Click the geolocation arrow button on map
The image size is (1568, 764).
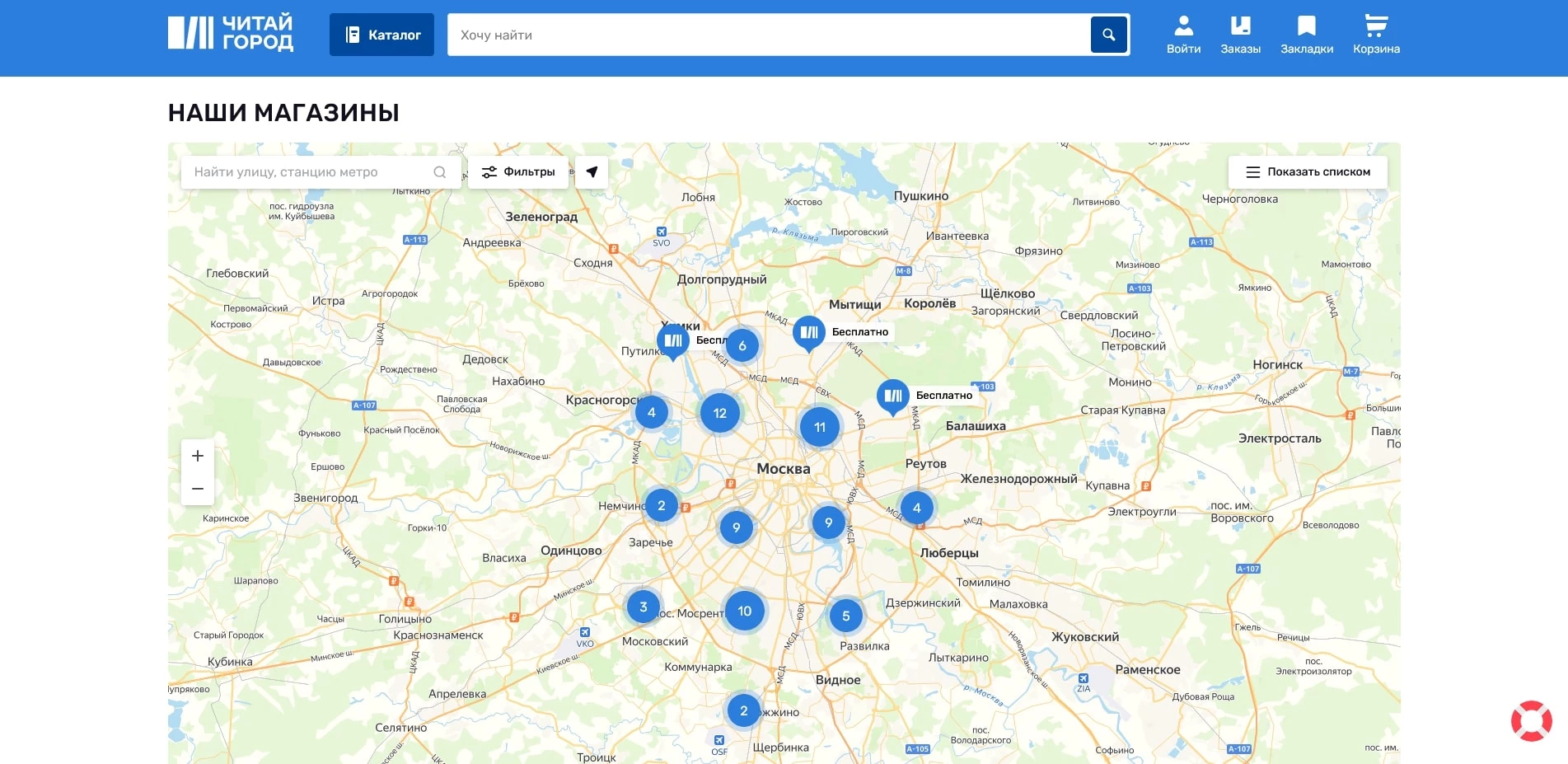[x=592, y=172]
